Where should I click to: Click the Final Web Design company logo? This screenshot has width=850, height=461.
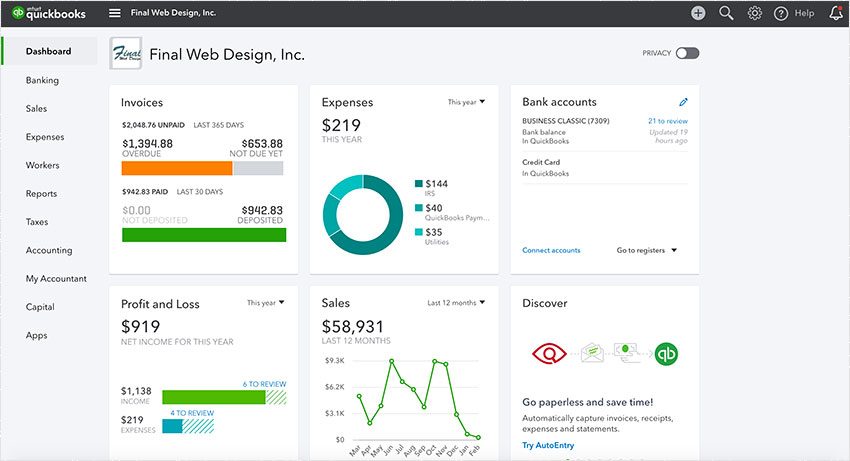(x=126, y=53)
